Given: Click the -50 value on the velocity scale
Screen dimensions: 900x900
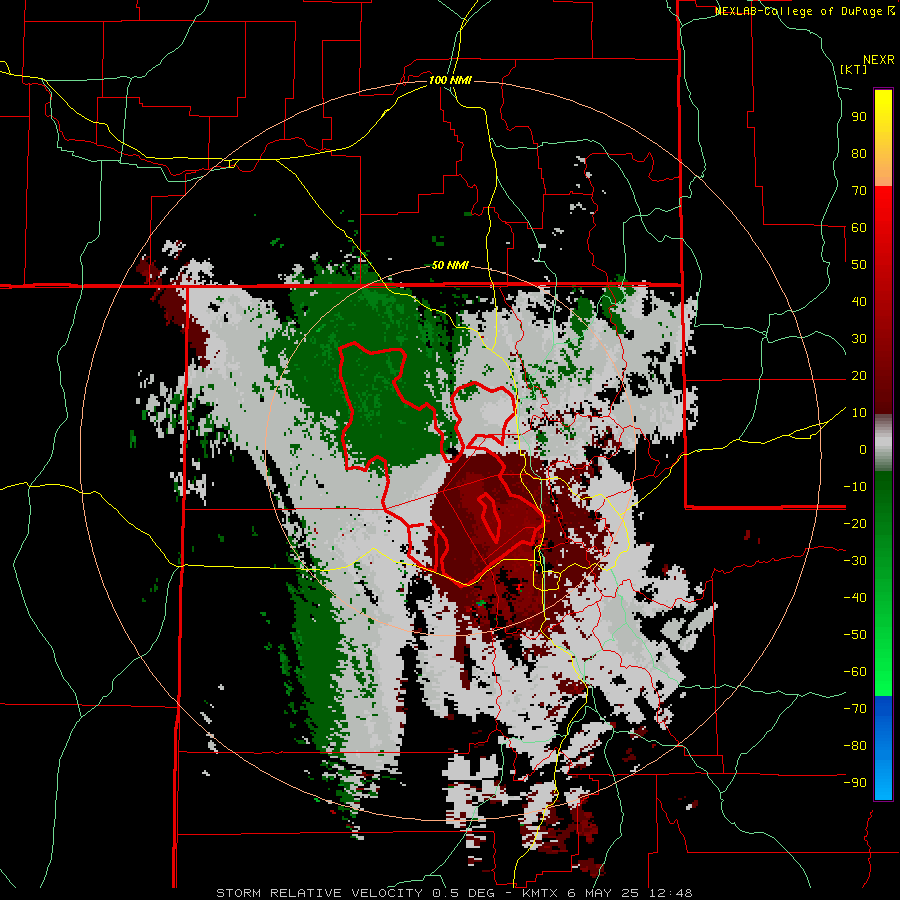Looking at the screenshot, I should [855, 634].
